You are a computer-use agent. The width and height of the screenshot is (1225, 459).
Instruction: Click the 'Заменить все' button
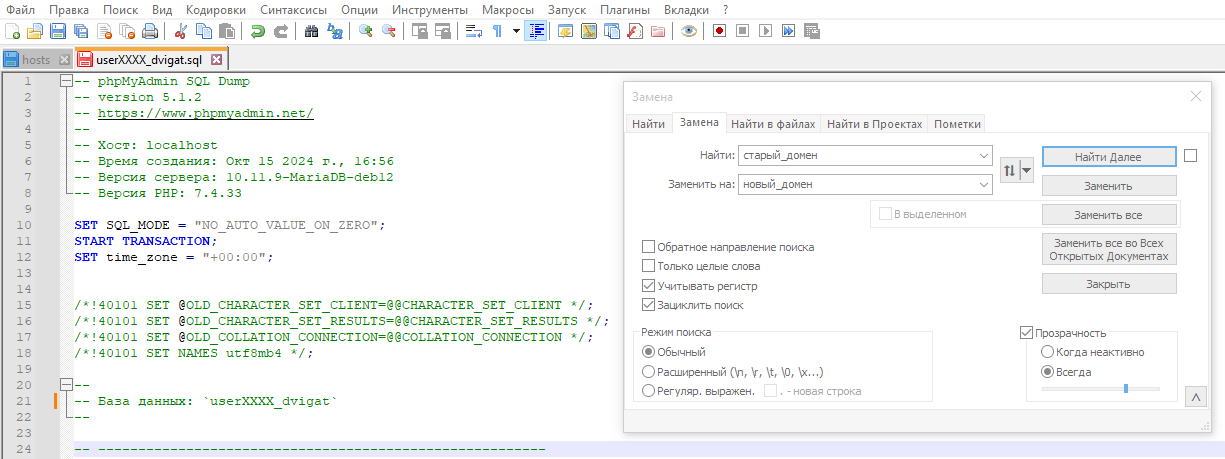[1108, 215]
